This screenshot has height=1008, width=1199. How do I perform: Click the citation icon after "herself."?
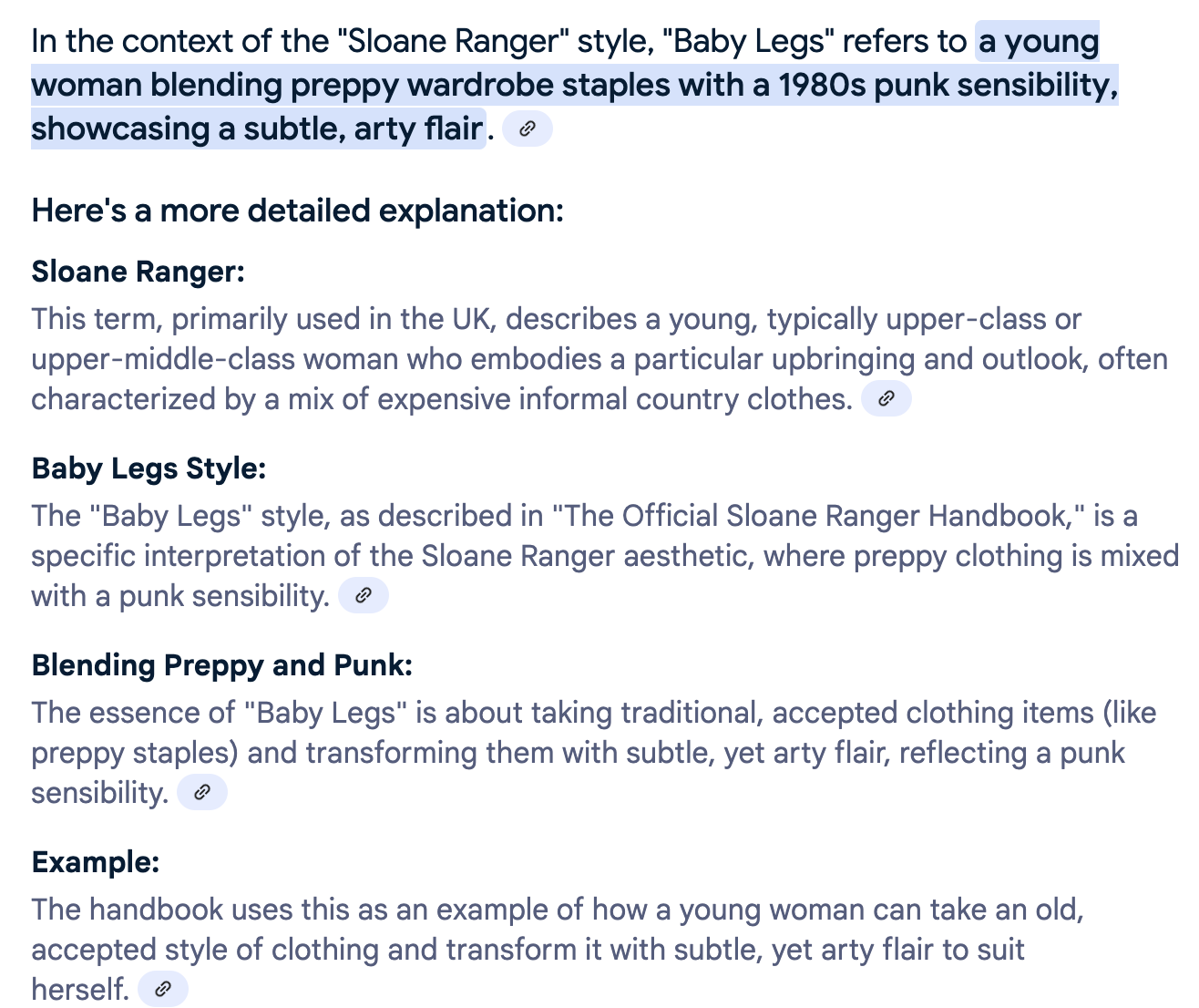point(162,989)
